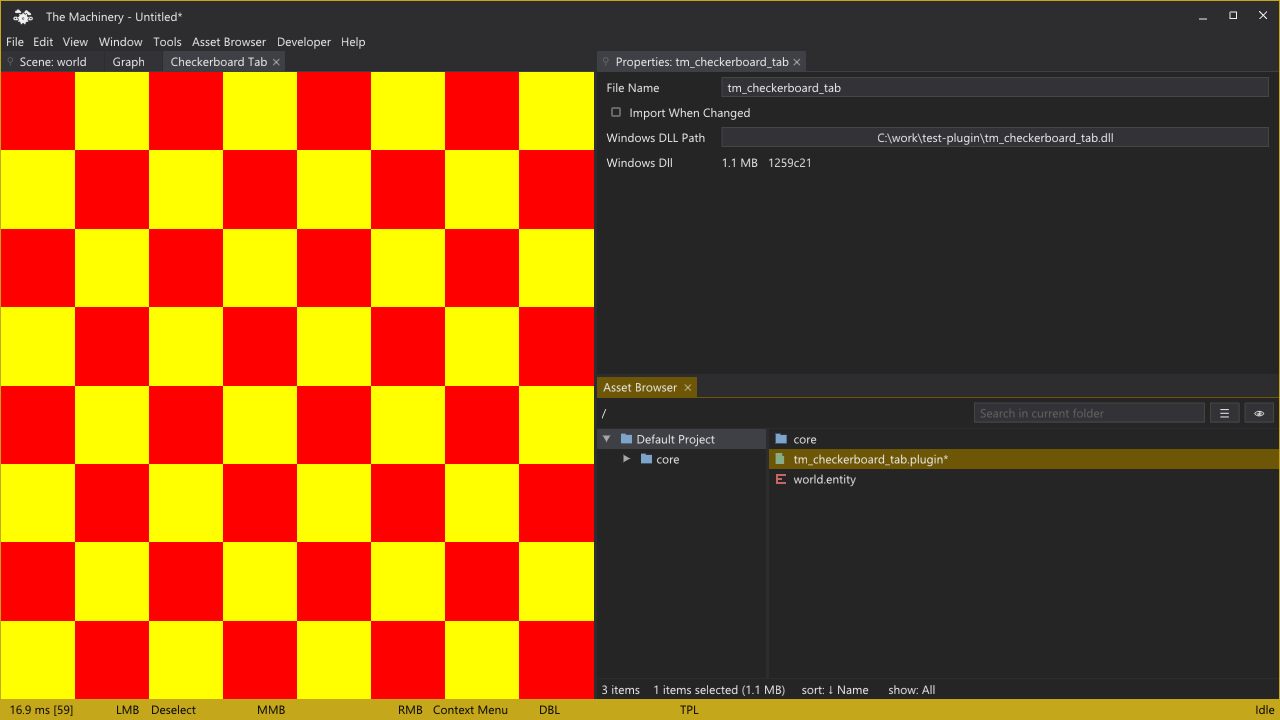Click the Deselect hint in status bar

pos(173,710)
